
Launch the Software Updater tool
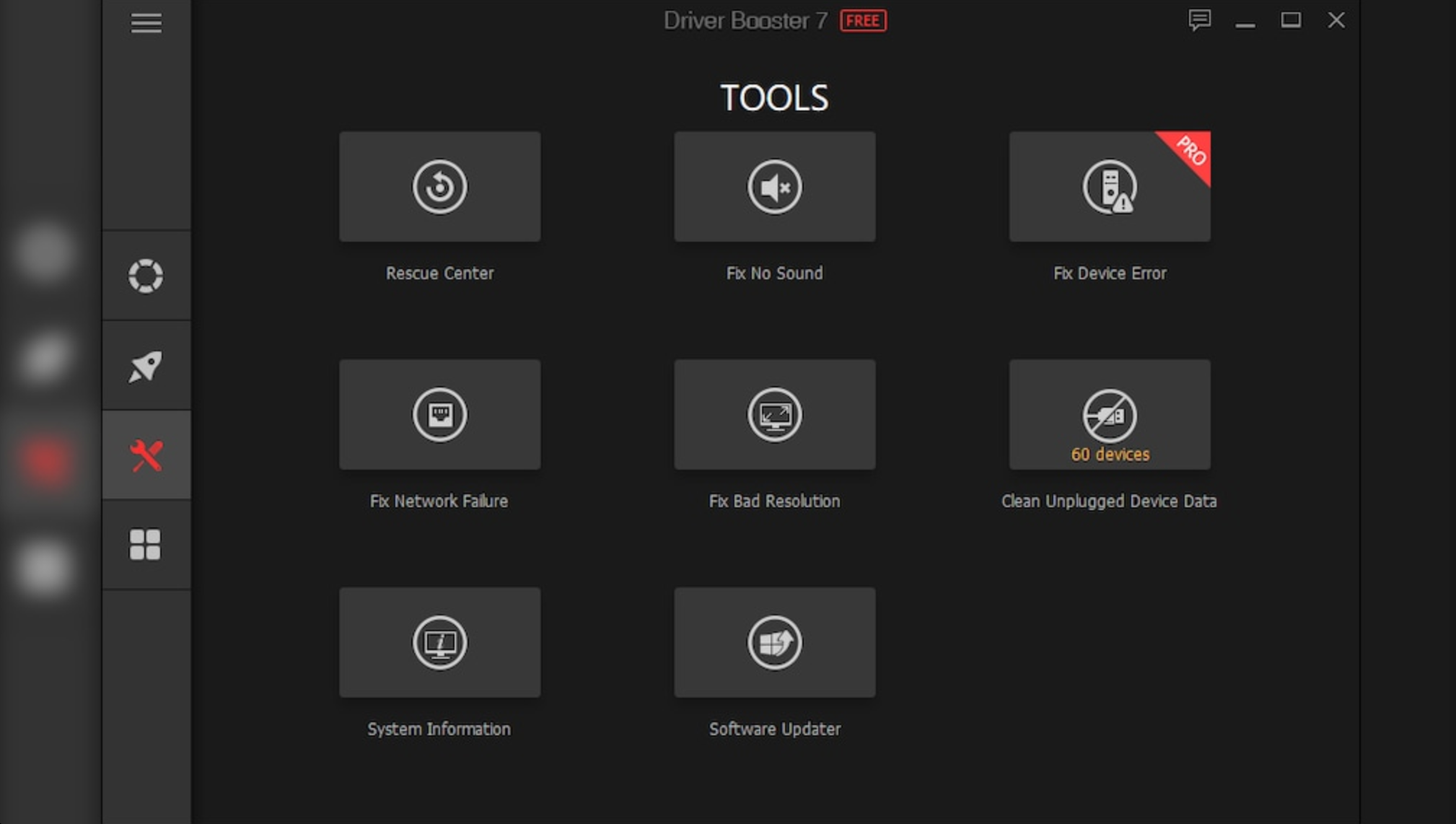pyautogui.click(x=774, y=642)
